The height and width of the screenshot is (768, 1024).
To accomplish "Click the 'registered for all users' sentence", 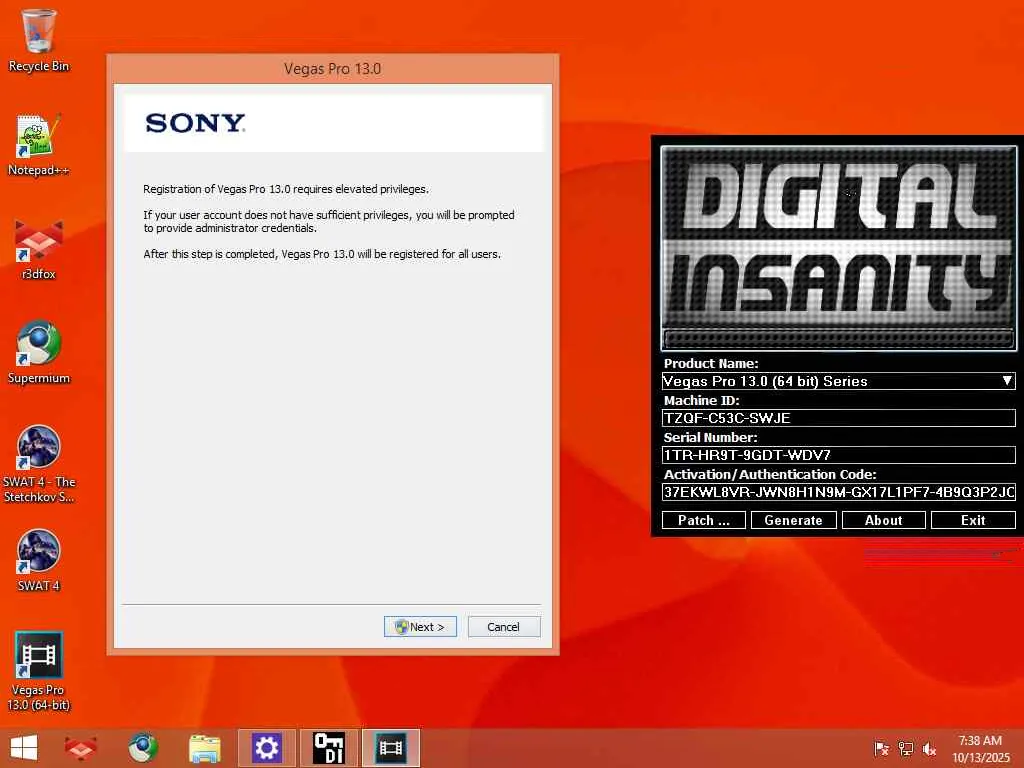I will [322, 254].
